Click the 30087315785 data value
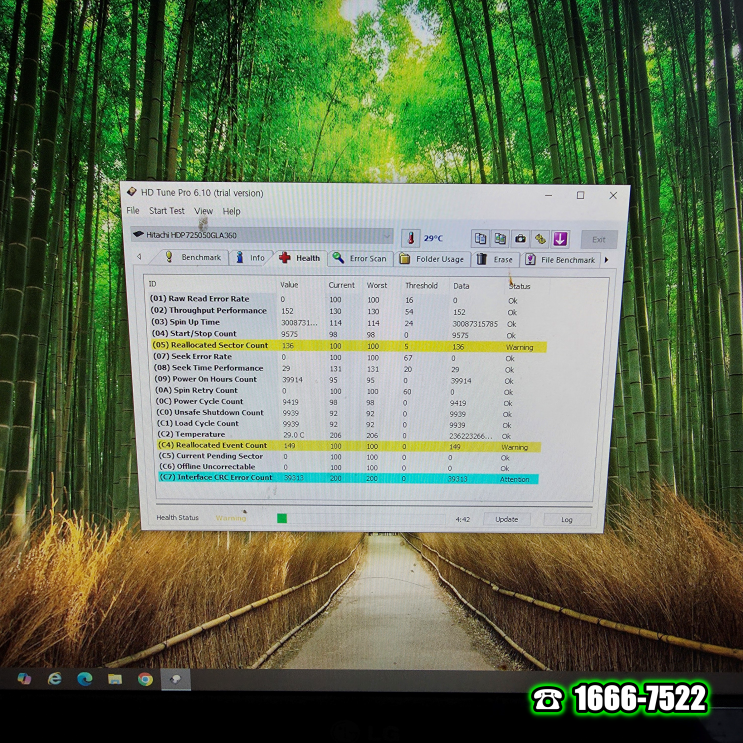This screenshot has width=743, height=743. pos(475,324)
